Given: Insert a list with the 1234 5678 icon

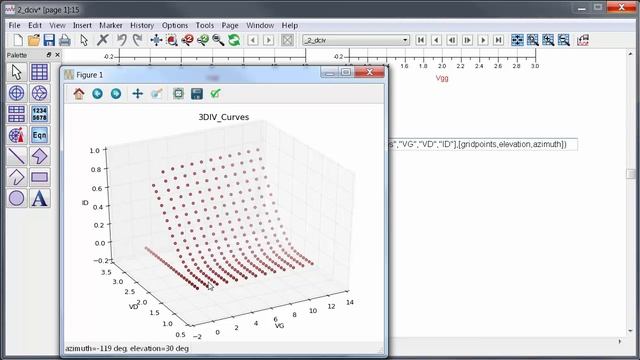Looking at the screenshot, I should click(40, 114).
